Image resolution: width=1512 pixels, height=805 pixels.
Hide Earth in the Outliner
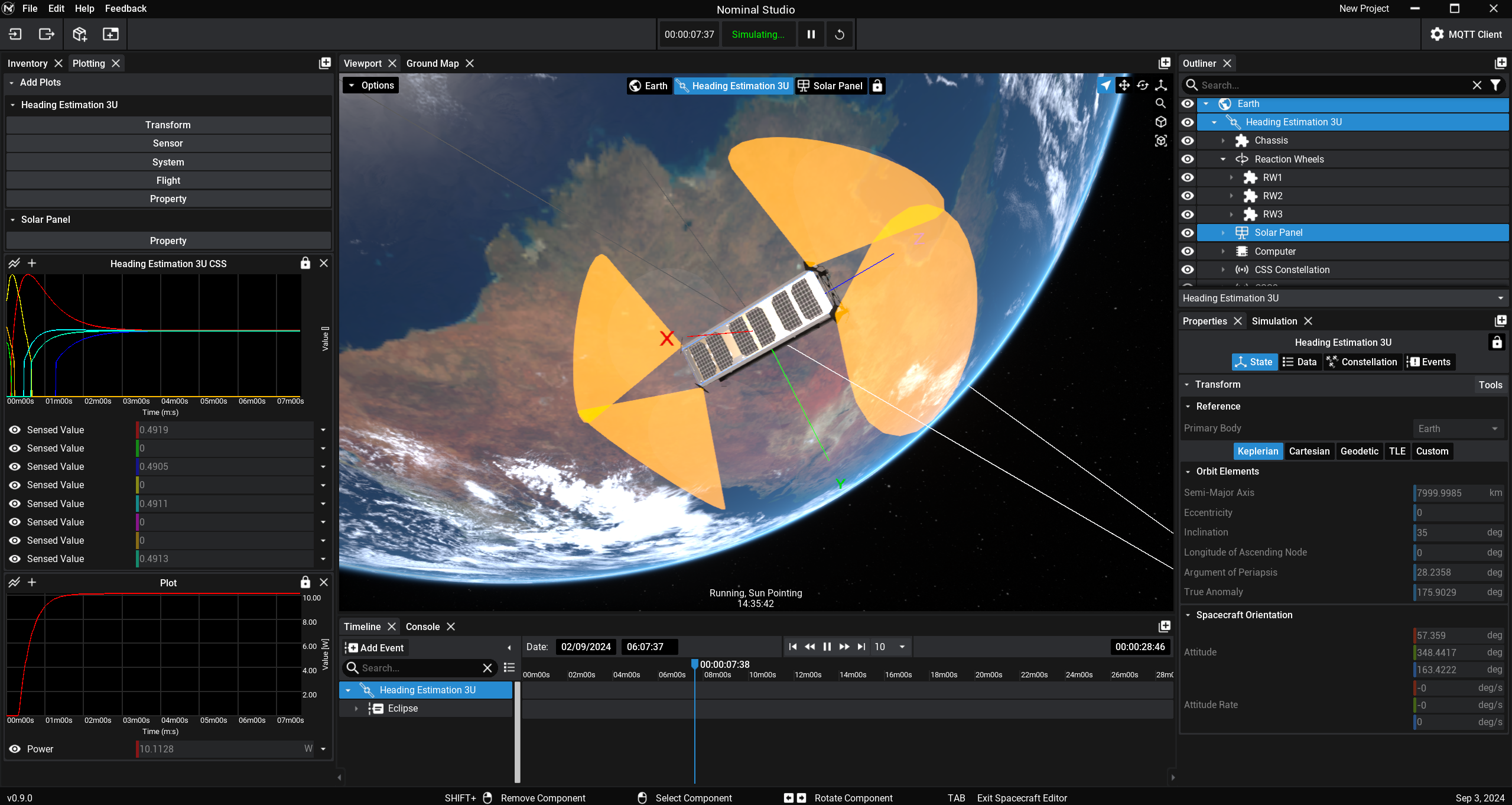click(1187, 103)
